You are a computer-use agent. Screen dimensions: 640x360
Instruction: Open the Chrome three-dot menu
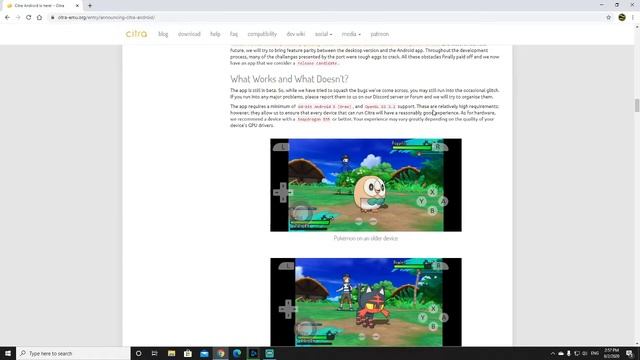(633, 18)
